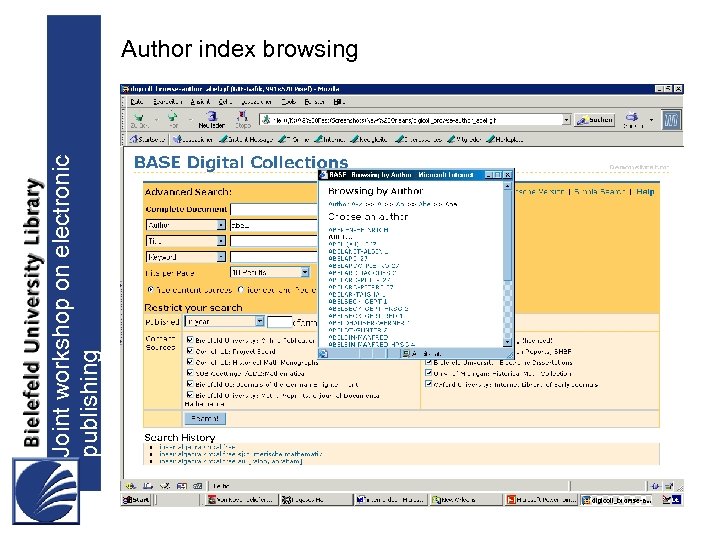Click the Mozilla throbber logo icon
This screenshot has width=720, height=540.
(x=671, y=120)
